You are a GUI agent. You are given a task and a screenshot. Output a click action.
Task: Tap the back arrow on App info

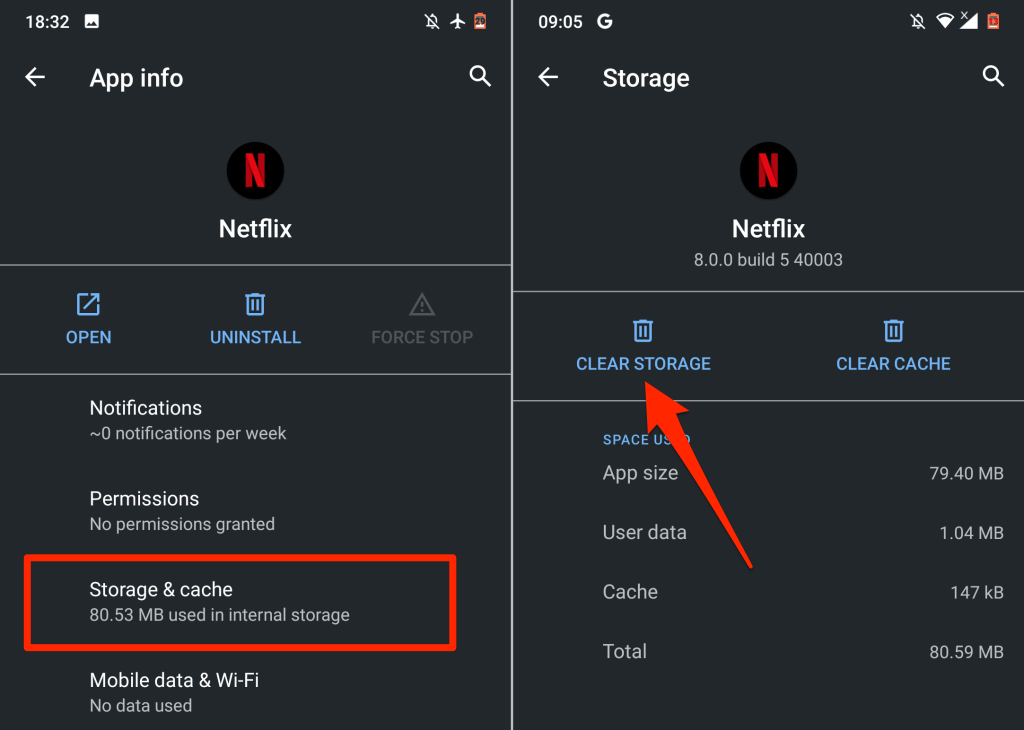point(36,78)
